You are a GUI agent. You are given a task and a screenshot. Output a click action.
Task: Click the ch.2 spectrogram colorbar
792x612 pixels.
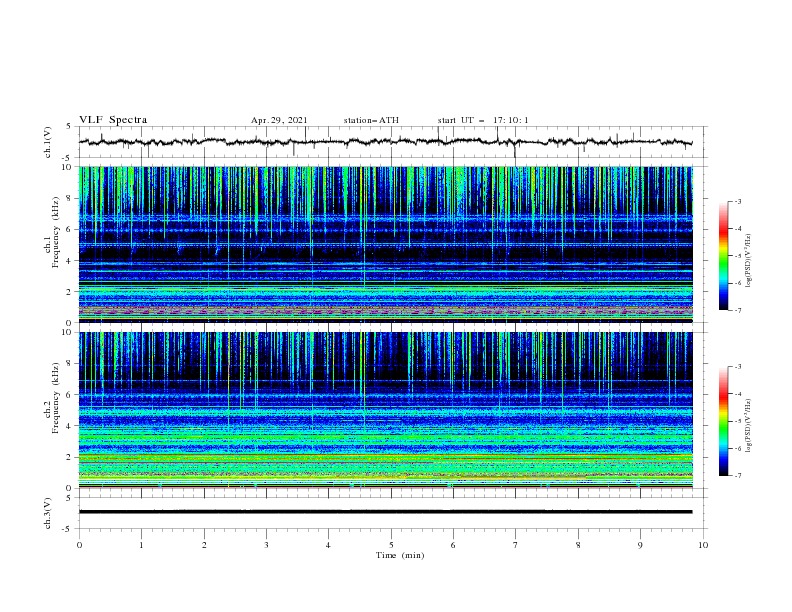pos(723,421)
